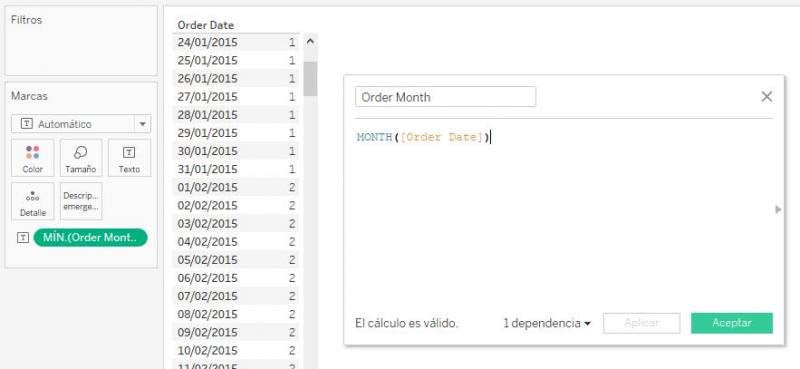Screen dimensions: 800x369
Task: Select the 10/02/2015 row
Action: tap(236, 350)
